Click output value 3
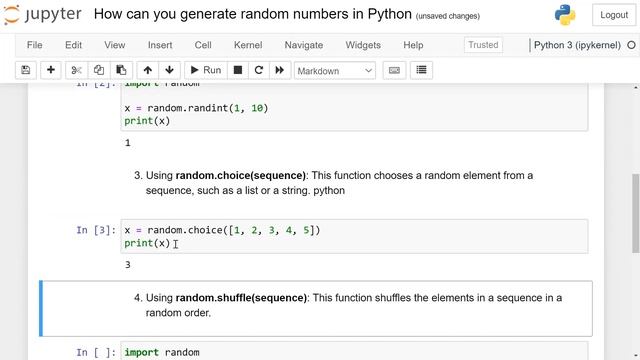The width and height of the screenshot is (640, 360). (128, 265)
